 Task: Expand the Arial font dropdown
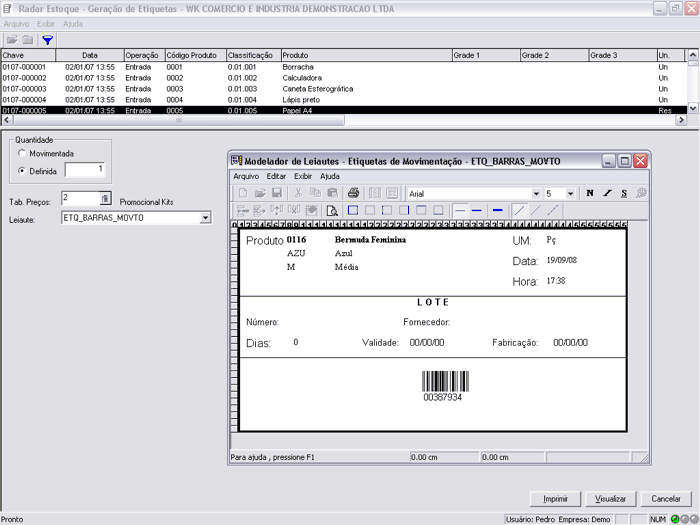point(536,193)
